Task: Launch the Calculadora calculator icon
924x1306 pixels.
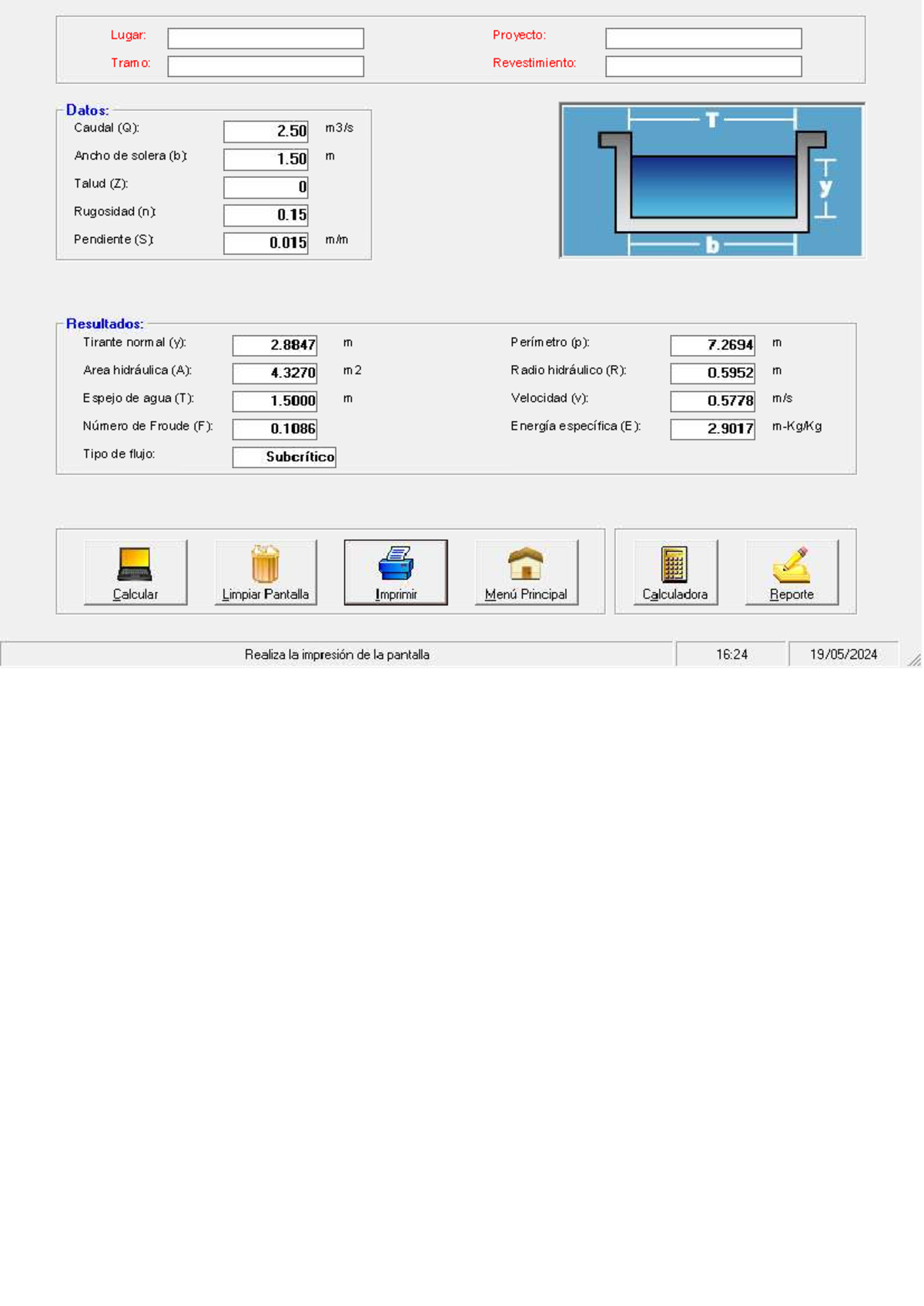Action: click(x=675, y=564)
